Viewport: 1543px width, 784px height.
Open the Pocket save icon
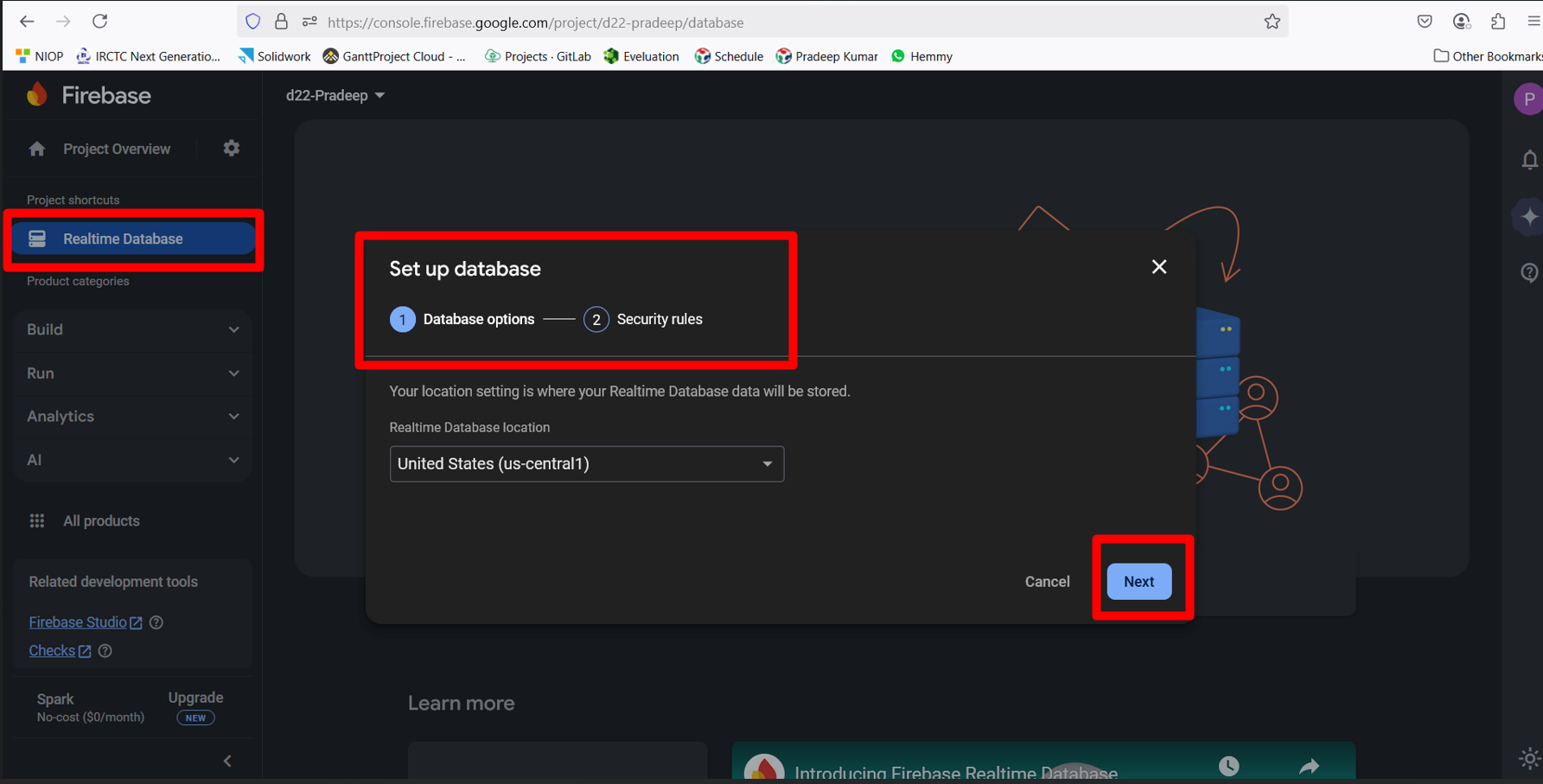click(1425, 22)
